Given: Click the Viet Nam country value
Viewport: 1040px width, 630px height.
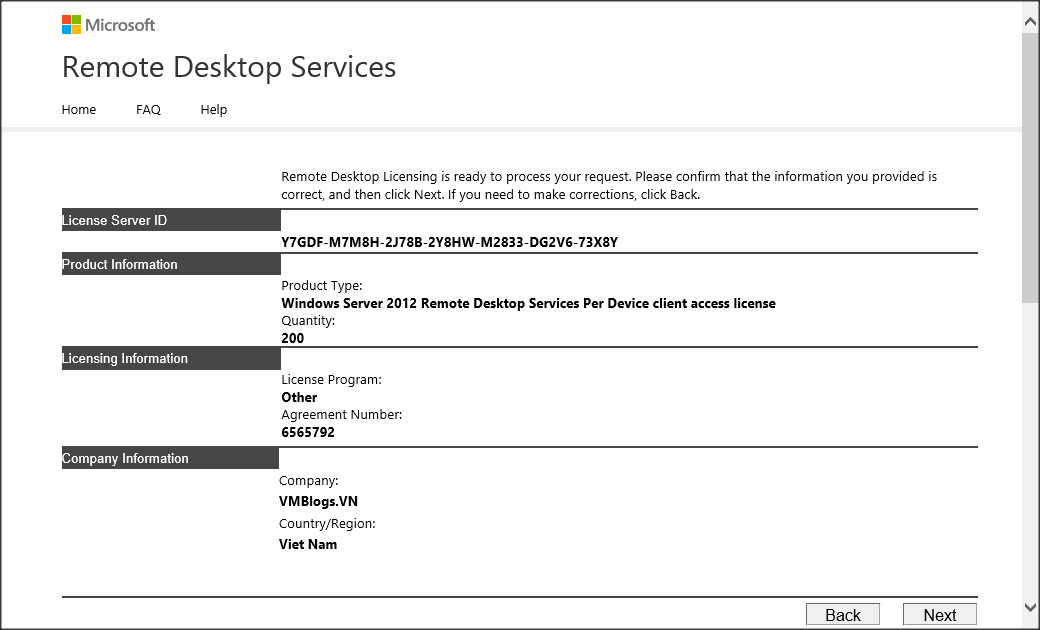Looking at the screenshot, I should coord(308,545).
